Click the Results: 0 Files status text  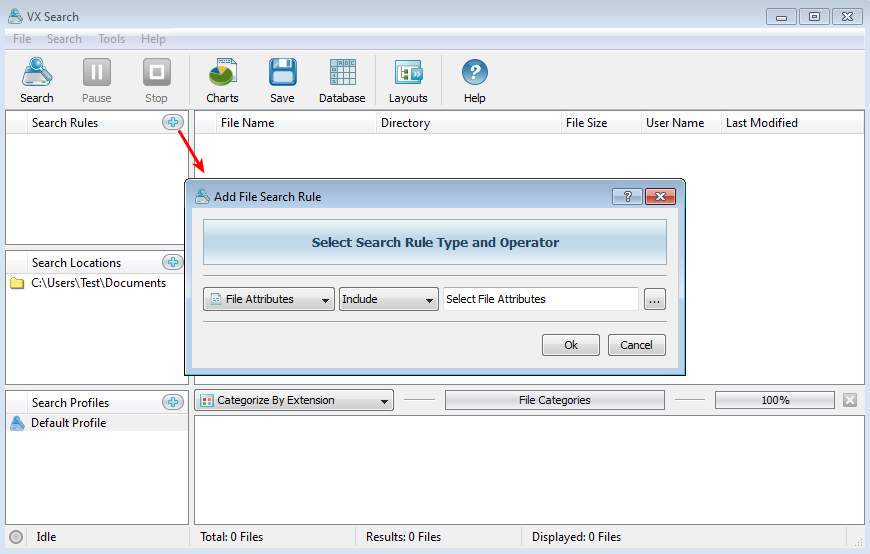[x=403, y=537]
